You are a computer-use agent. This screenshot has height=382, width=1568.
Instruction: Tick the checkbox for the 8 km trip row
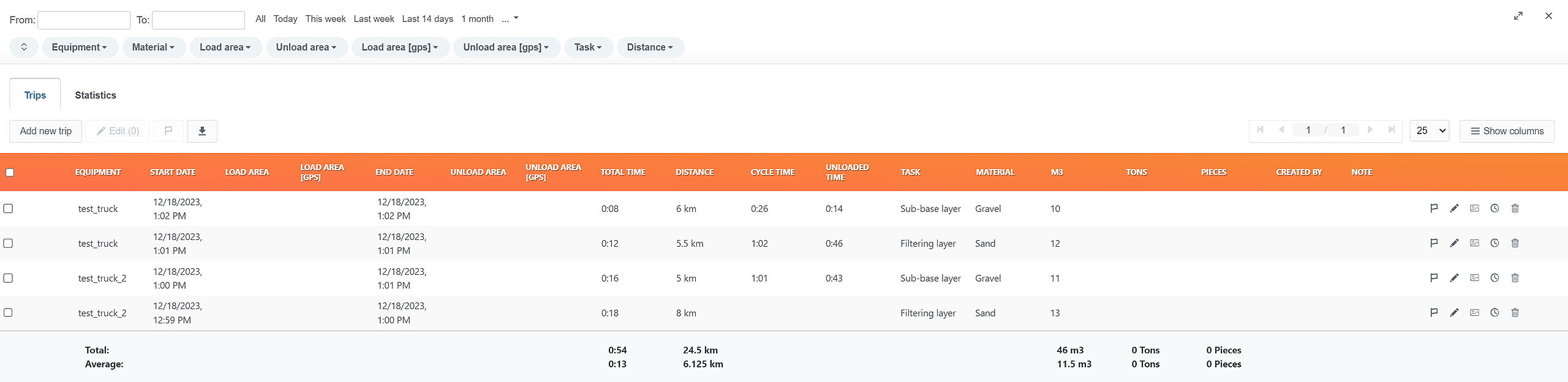tap(9, 313)
